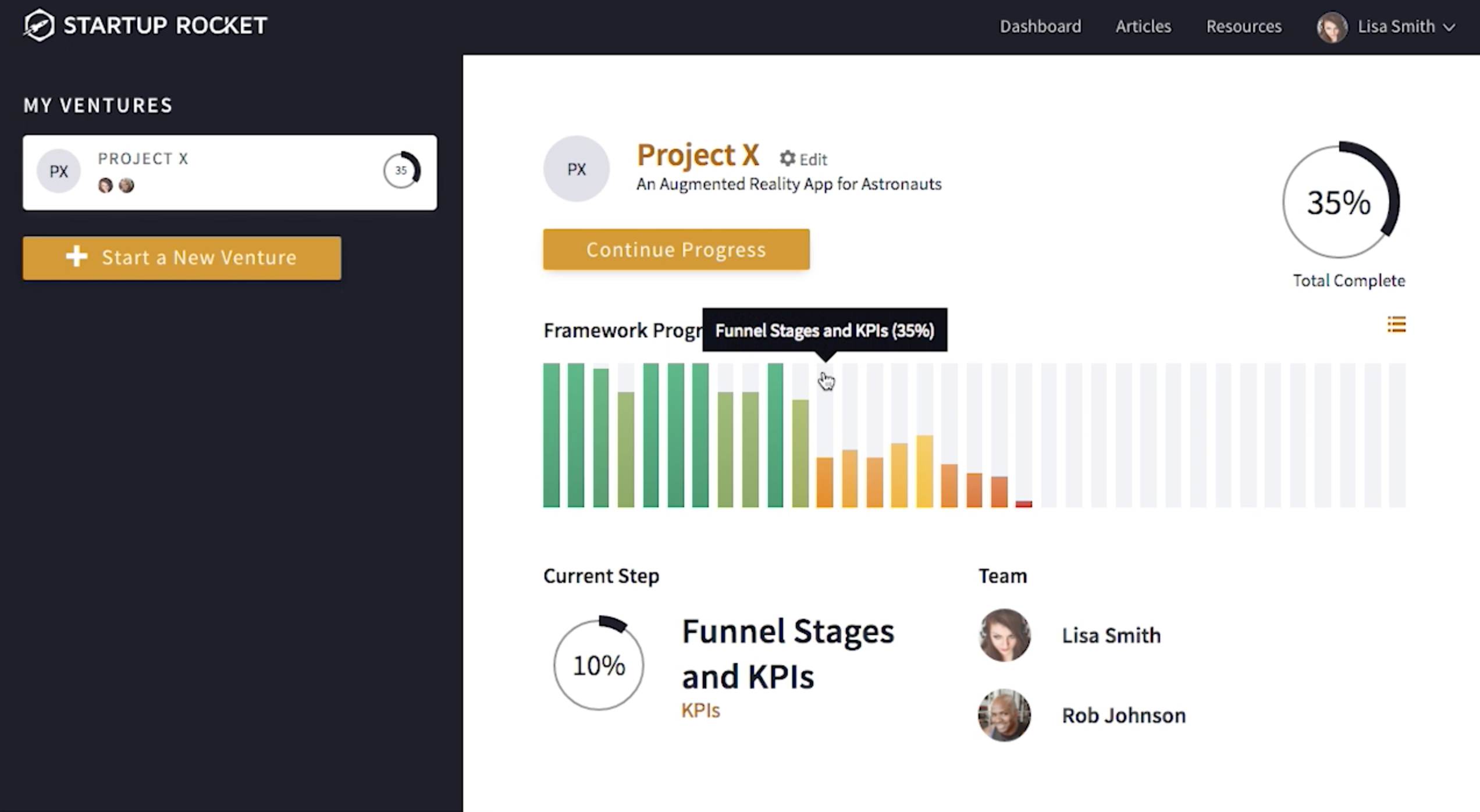This screenshot has height=812, width=1480.
Task: Click the first green framework progress bar
Action: 551,435
